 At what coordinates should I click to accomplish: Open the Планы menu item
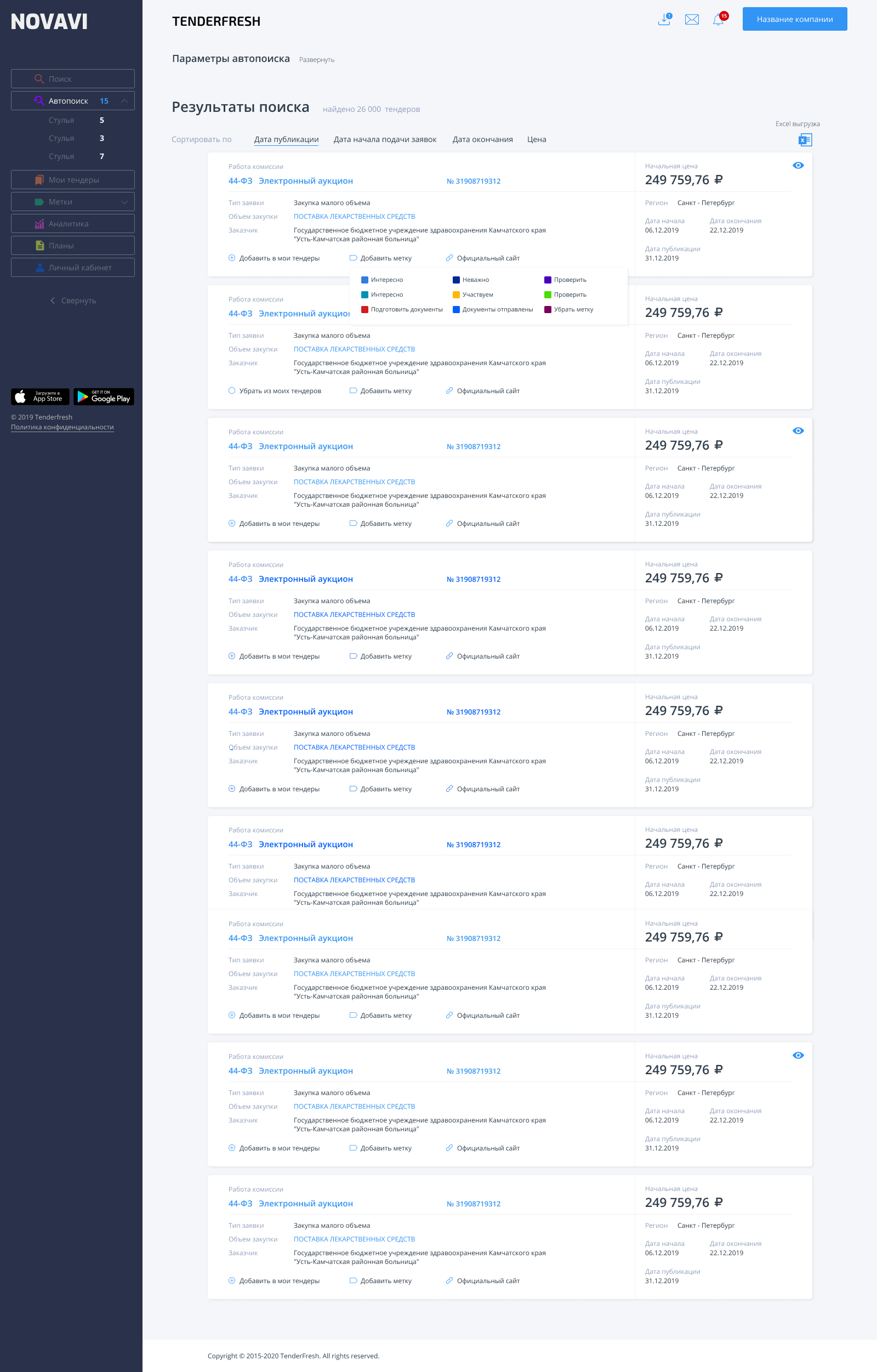click(73, 246)
